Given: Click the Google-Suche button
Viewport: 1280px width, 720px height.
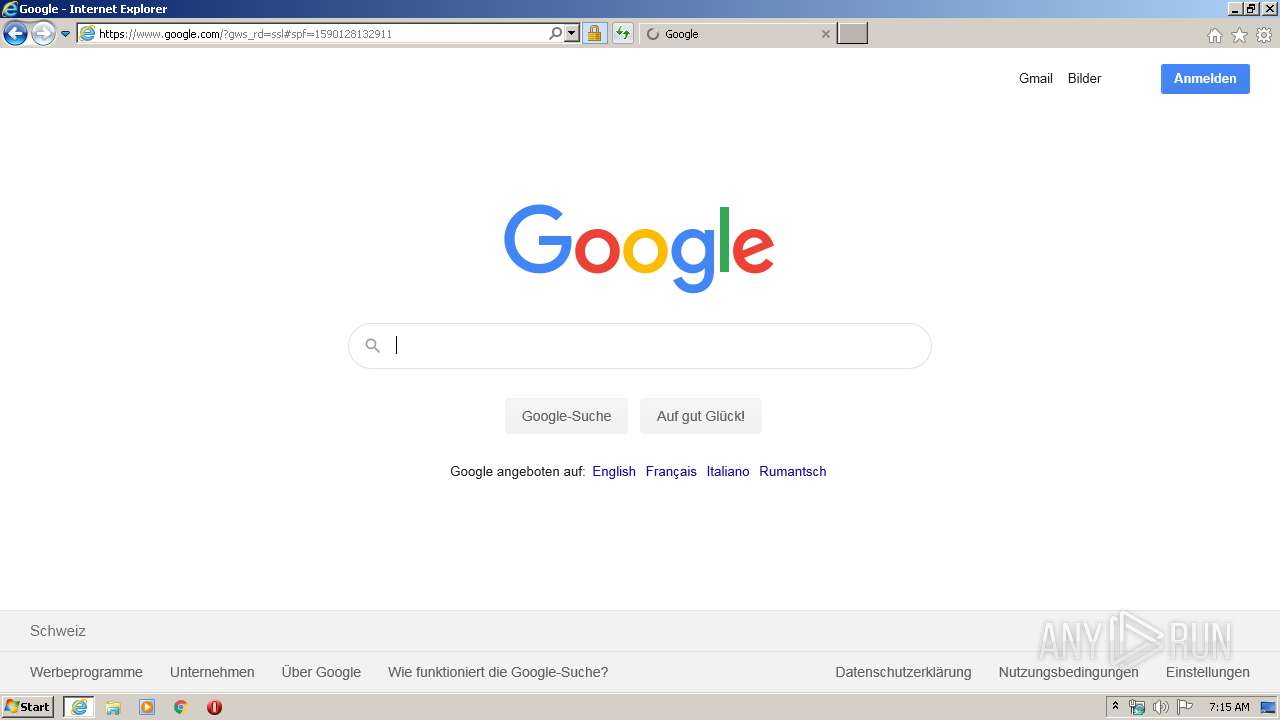Looking at the screenshot, I should pos(566,416).
